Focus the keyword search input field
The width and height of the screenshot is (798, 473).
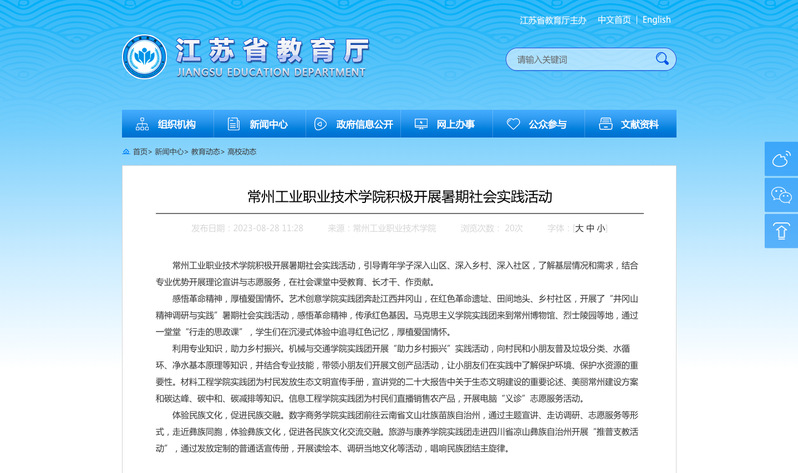[x=580, y=60]
